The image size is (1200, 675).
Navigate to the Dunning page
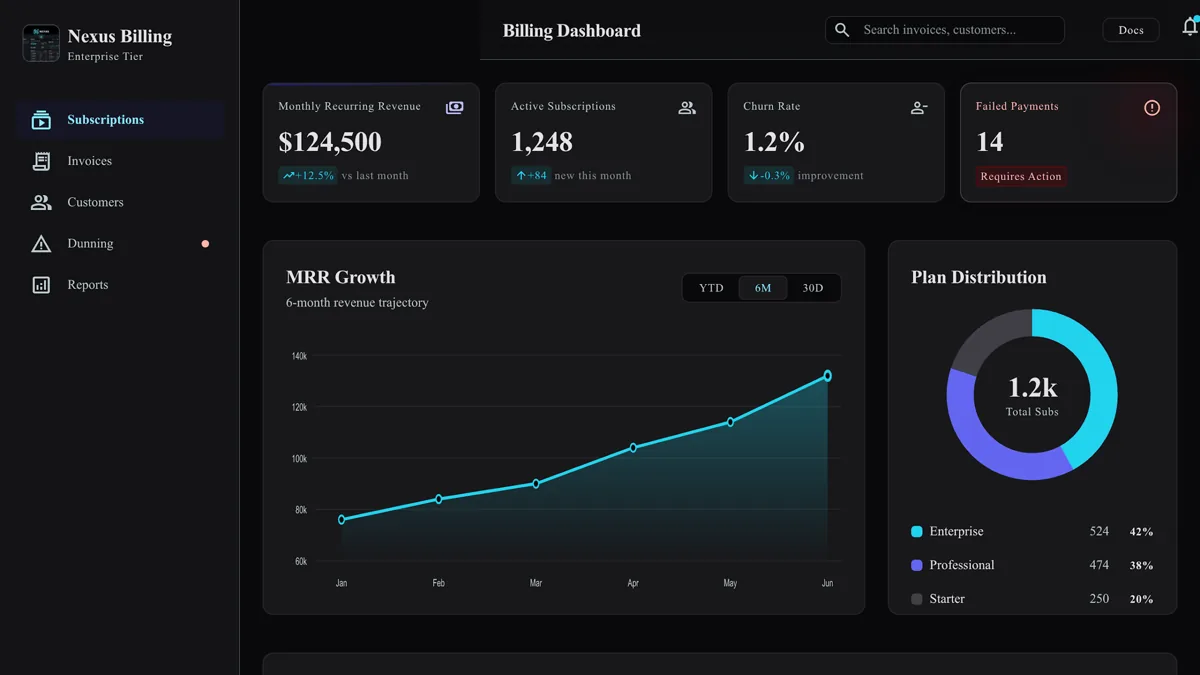tap(120, 244)
